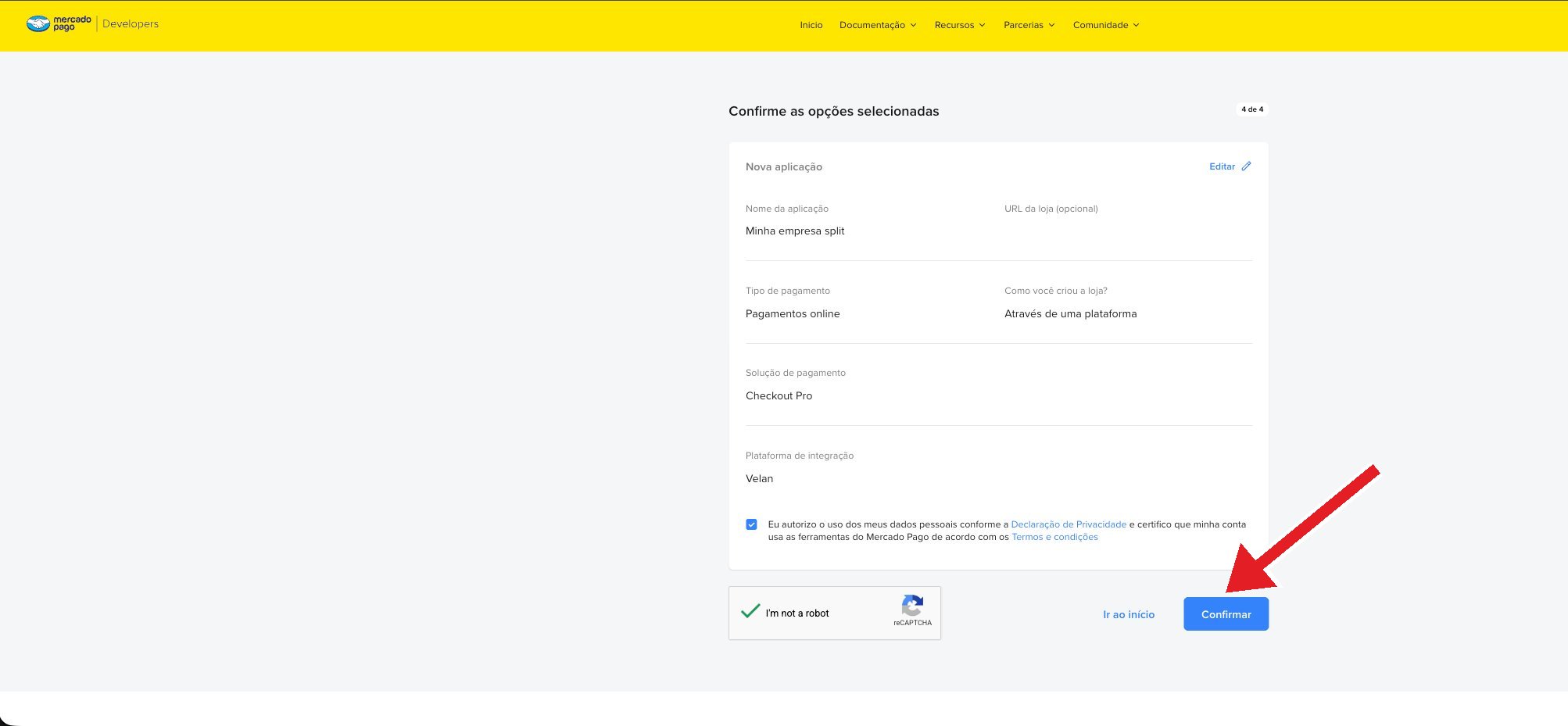The width and height of the screenshot is (1568, 726).
Task: Expand the Documentação dropdown
Action: coord(878,25)
